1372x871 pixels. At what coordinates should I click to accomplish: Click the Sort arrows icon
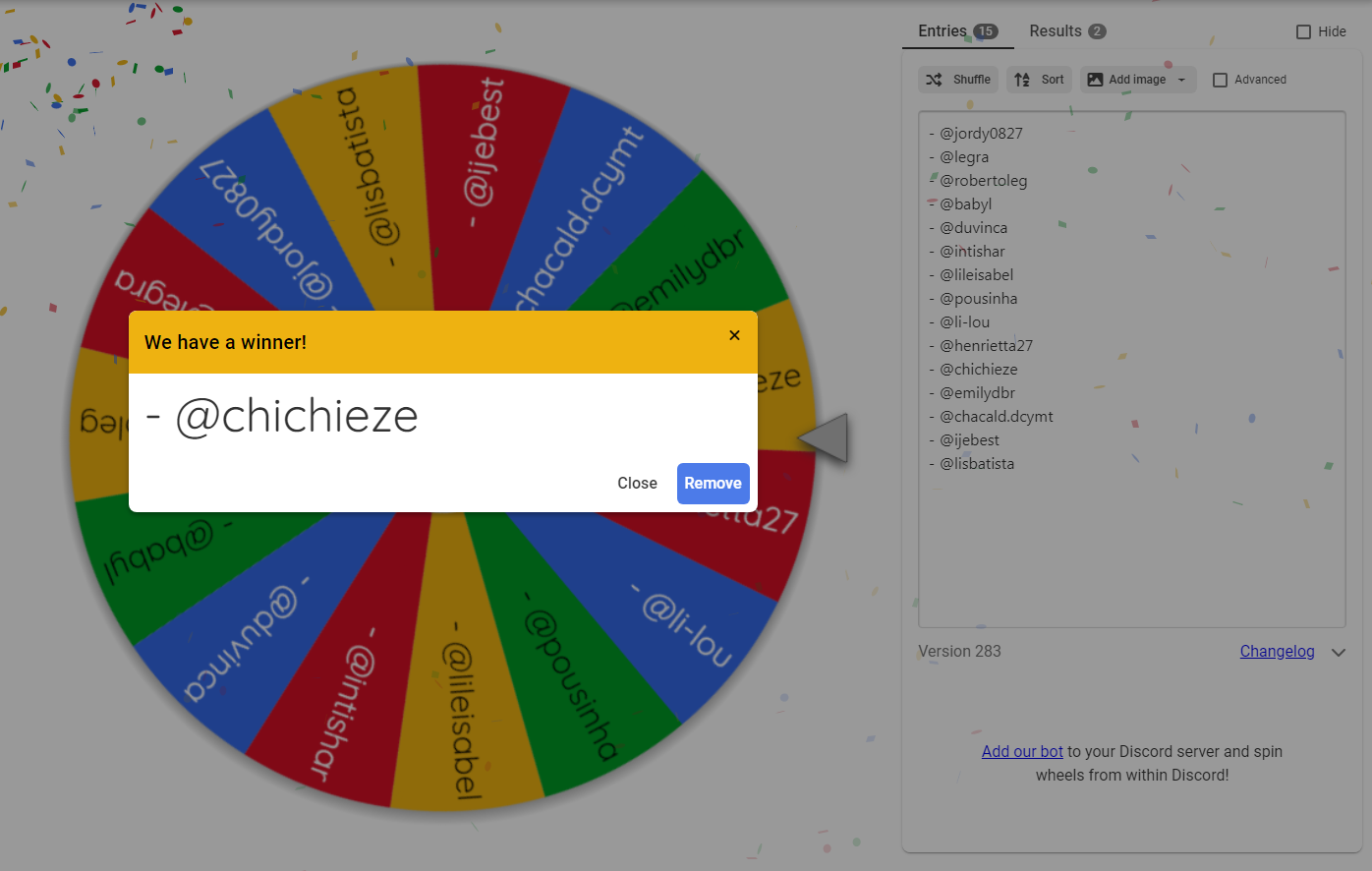click(x=1022, y=80)
